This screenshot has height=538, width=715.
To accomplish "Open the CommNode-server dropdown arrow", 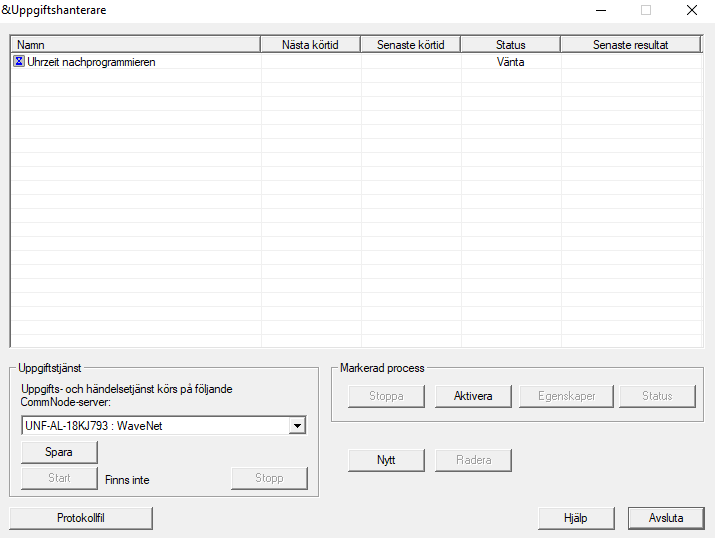I will pos(296,426).
